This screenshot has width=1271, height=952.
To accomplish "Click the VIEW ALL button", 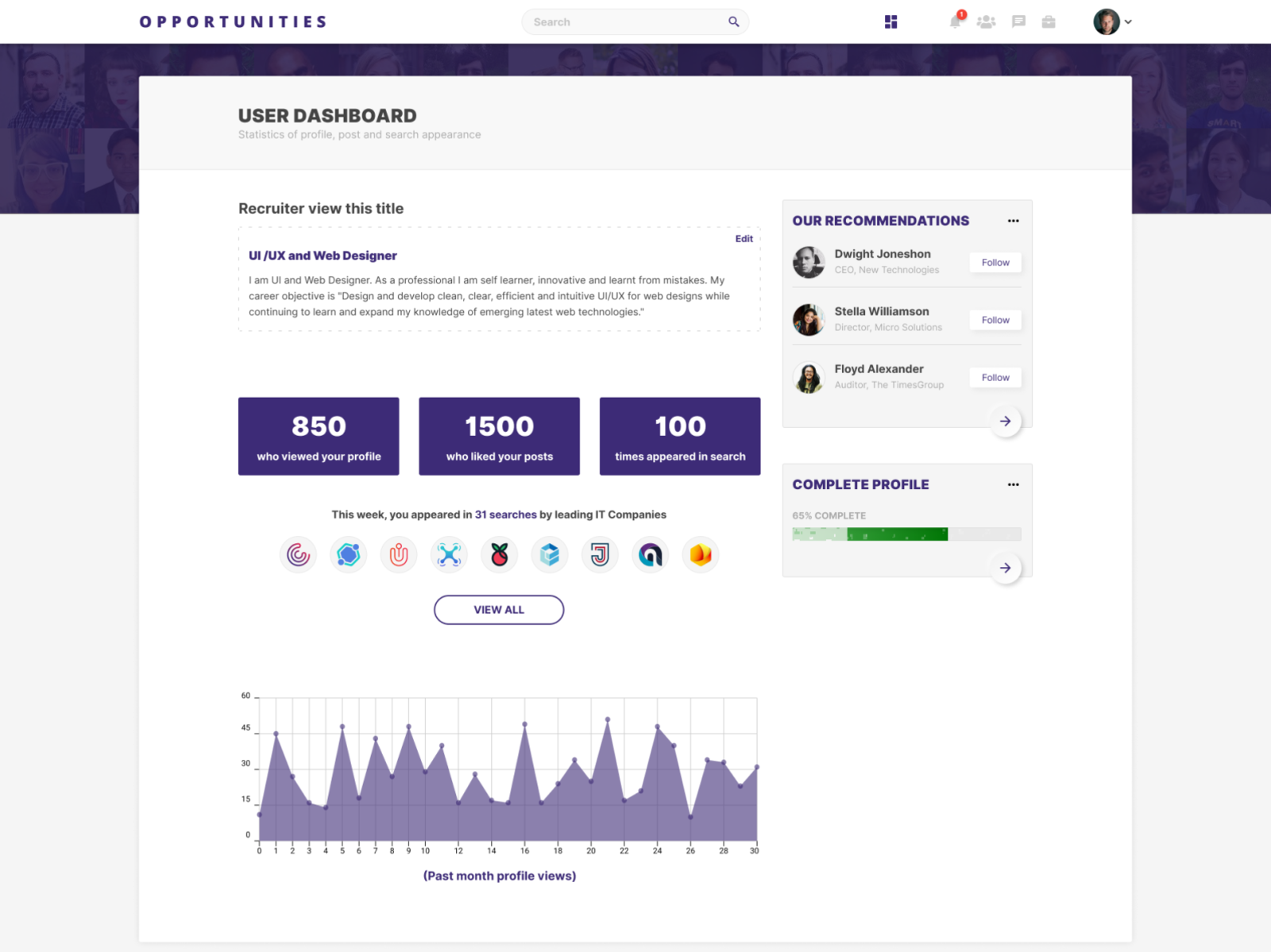I will (499, 610).
